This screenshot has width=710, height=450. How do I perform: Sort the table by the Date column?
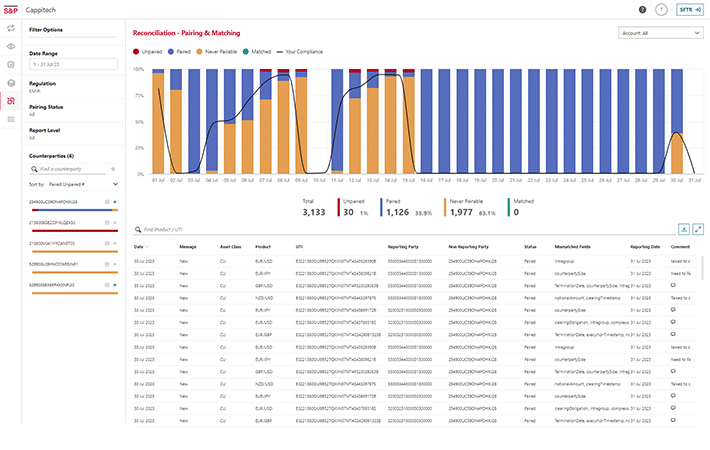(141, 247)
